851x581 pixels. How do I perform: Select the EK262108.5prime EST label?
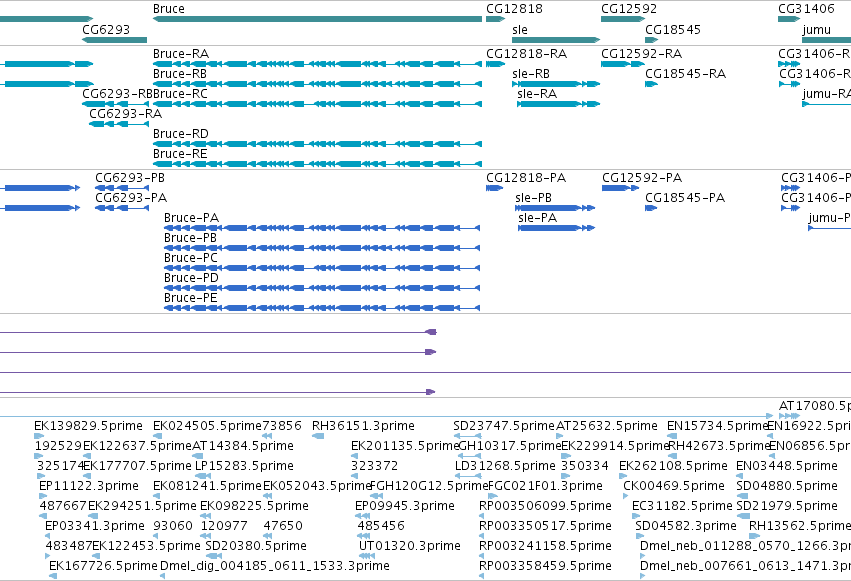(673, 466)
